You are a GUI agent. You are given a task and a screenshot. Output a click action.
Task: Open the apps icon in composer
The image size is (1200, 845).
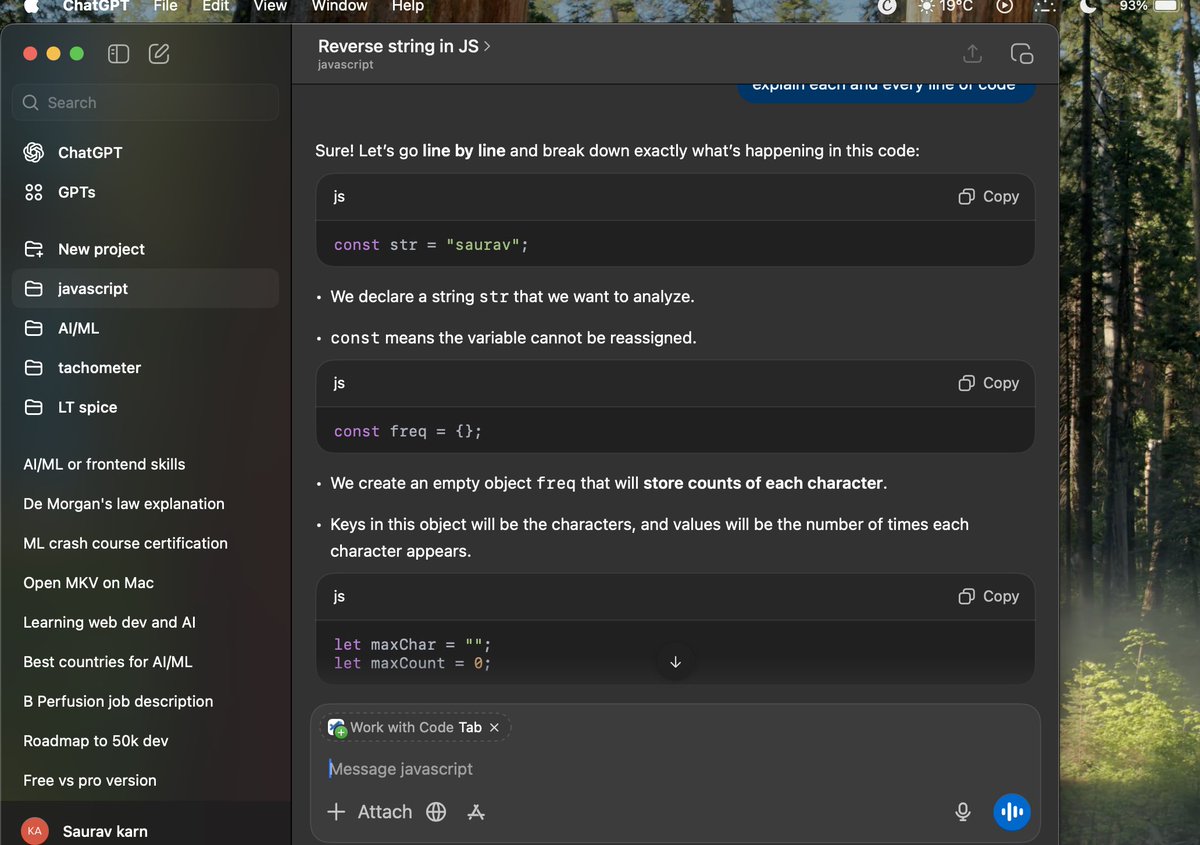476,812
